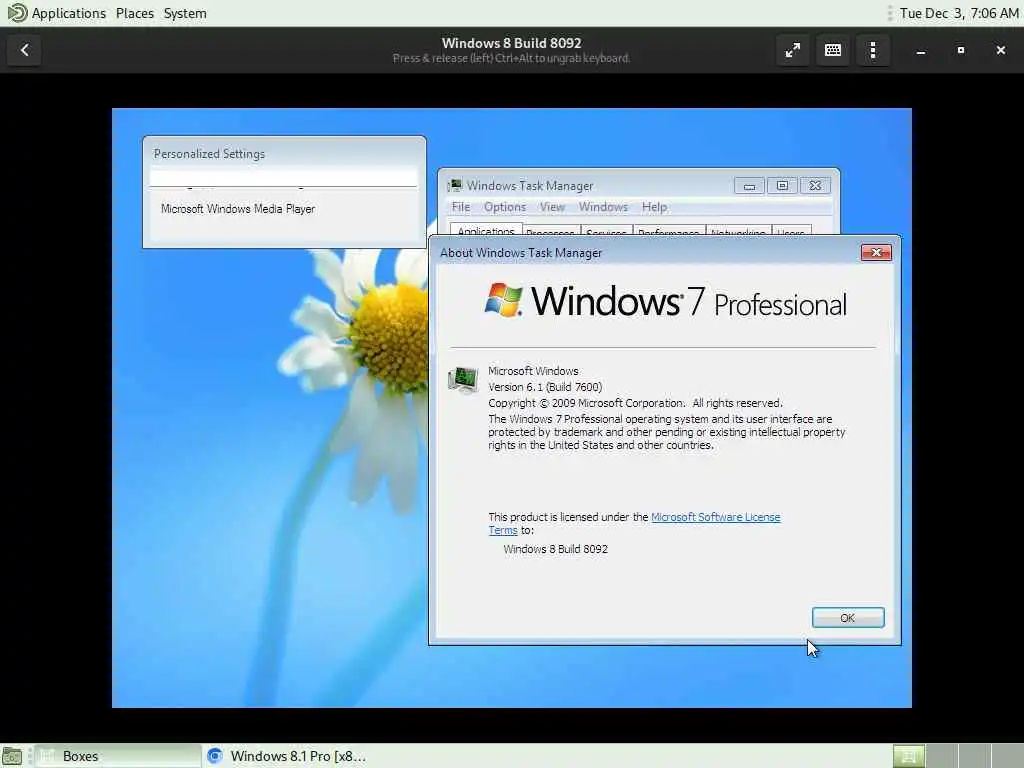Switch to the Applications tab
Viewport: 1024px width, 768px height.
click(486, 230)
